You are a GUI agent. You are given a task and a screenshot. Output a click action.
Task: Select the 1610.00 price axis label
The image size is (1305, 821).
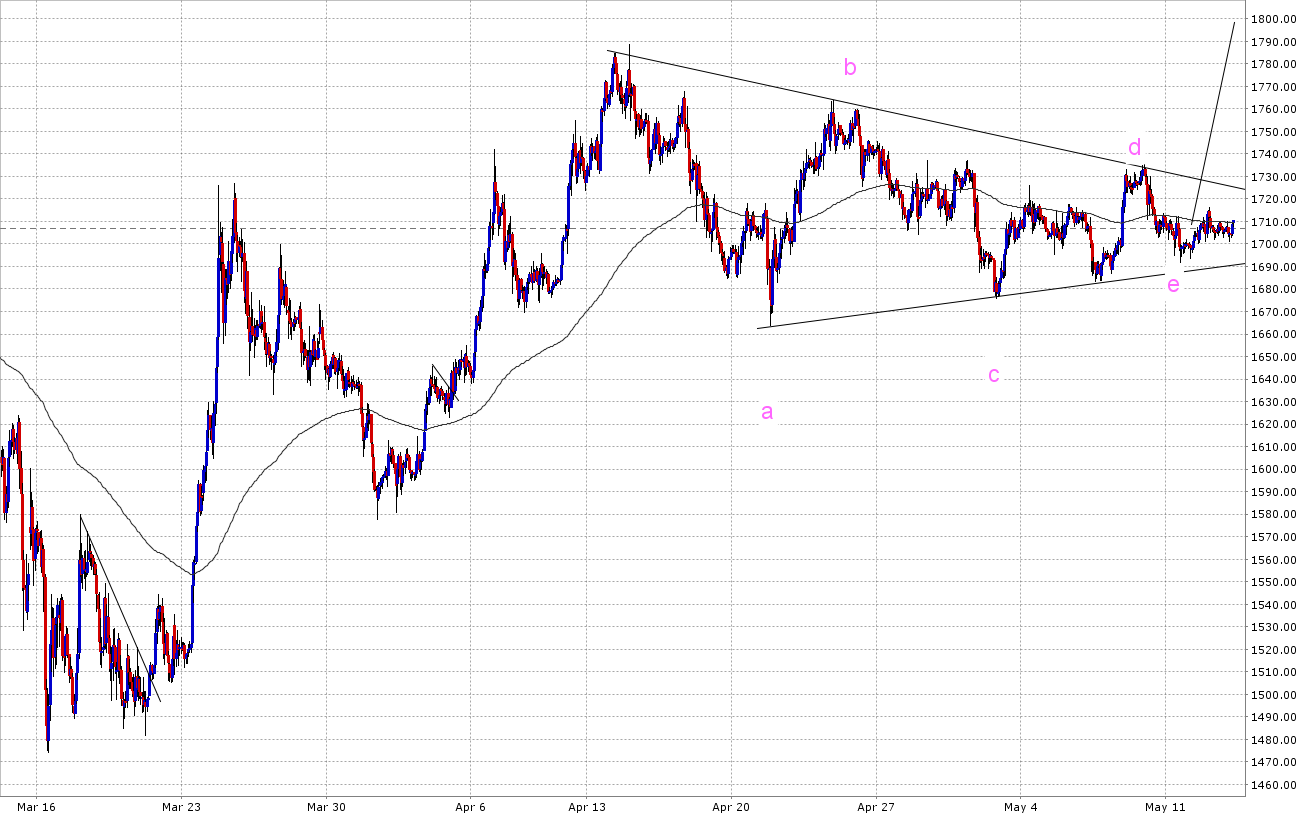click(1276, 447)
